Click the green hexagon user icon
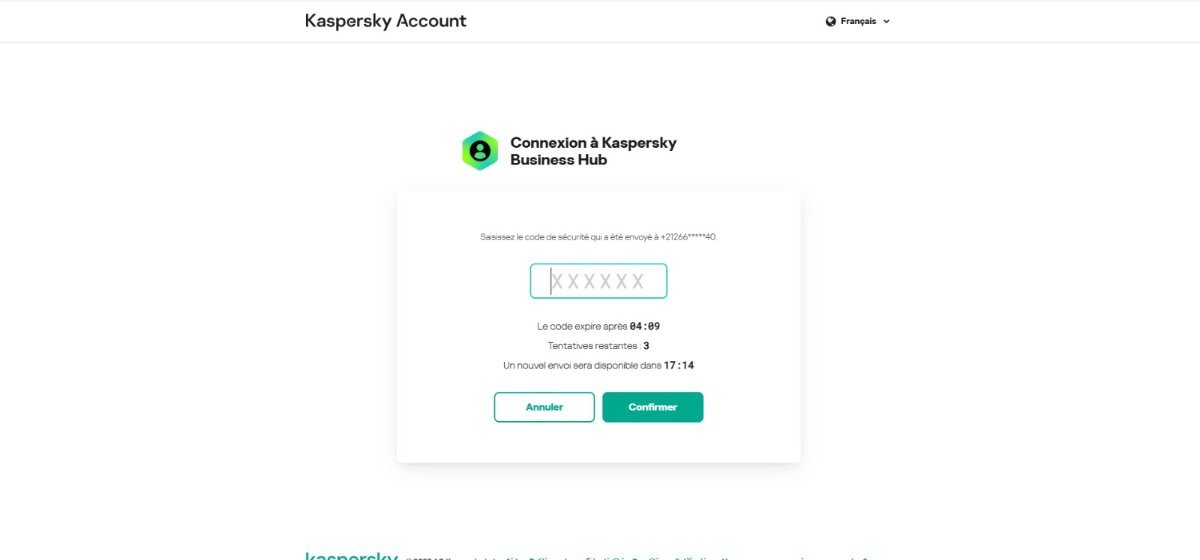Image resolution: width=1200 pixels, height=560 pixels. (x=480, y=151)
